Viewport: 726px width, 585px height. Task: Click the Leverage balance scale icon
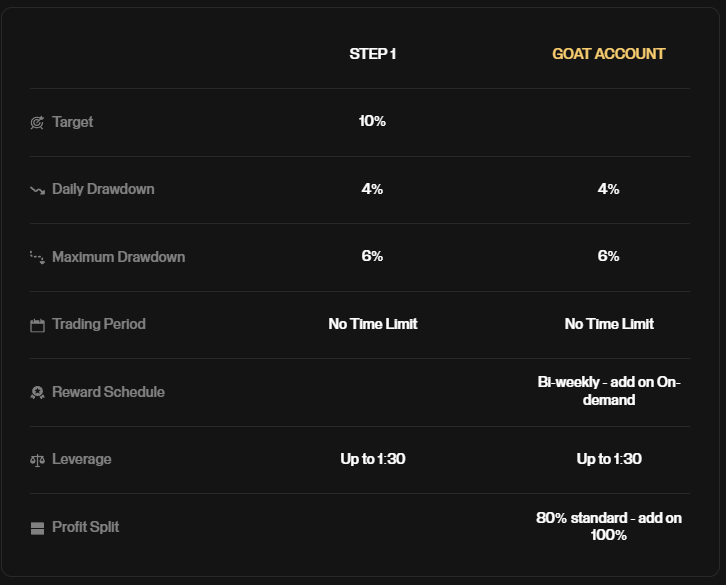tap(38, 460)
